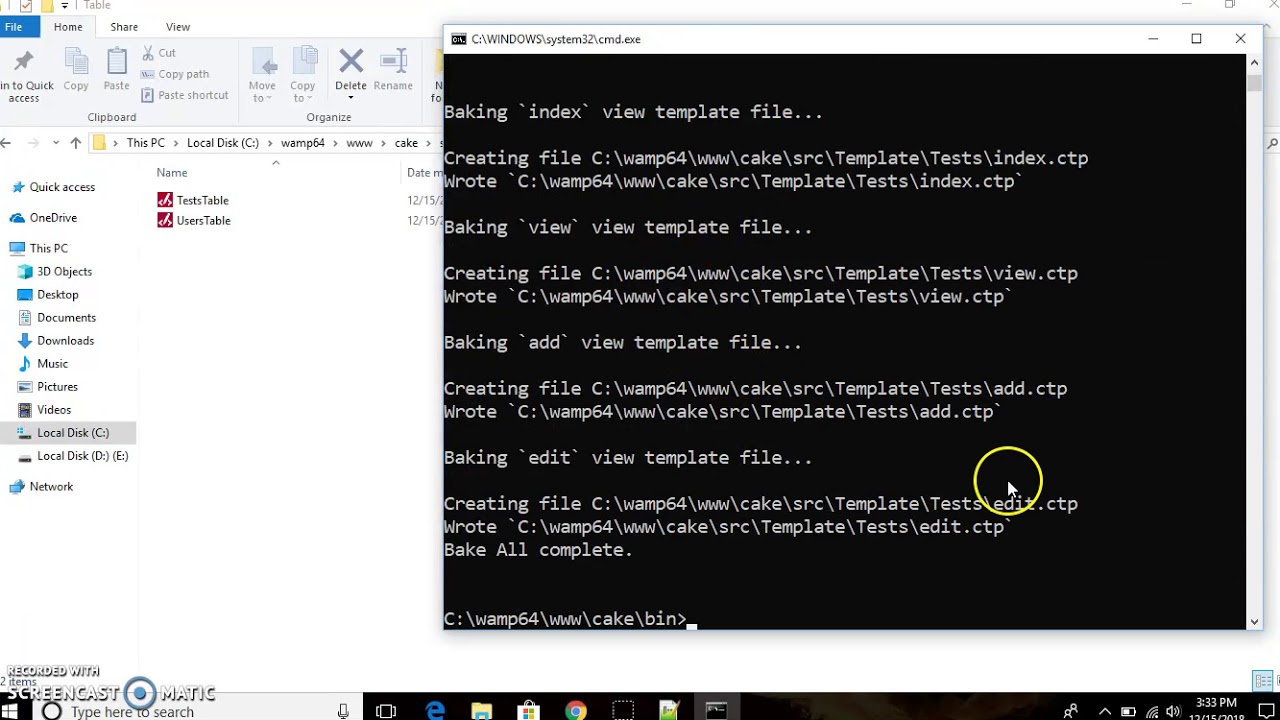Open the Windows Start menu

tap(10, 711)
